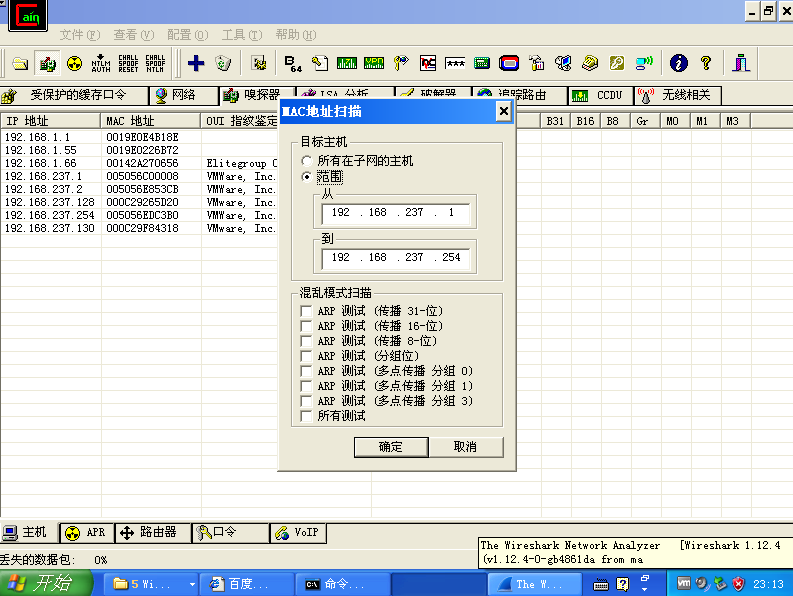
Task: Click the Start/Stop Sniffer toolbar icon
Action: pyautogui.click(x=47, y=63)
